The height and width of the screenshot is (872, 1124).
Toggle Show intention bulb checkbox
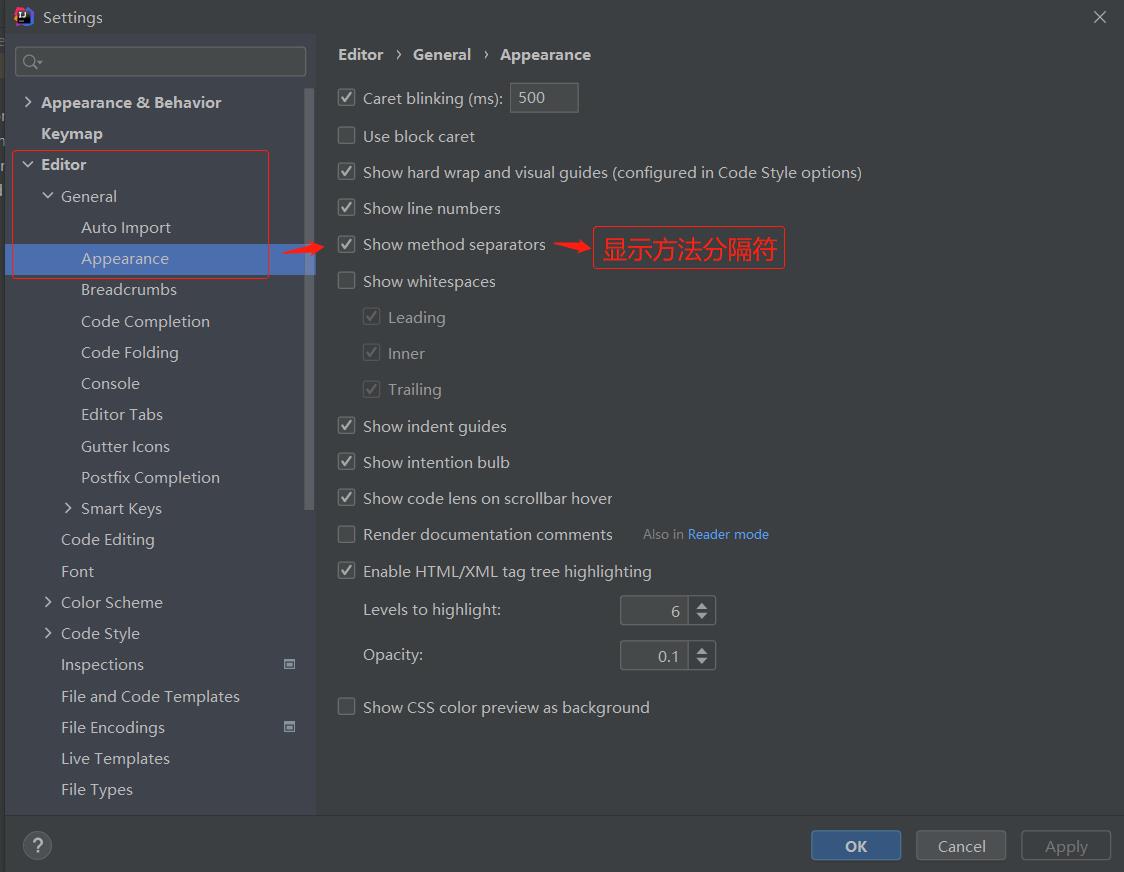pos(346,461)
